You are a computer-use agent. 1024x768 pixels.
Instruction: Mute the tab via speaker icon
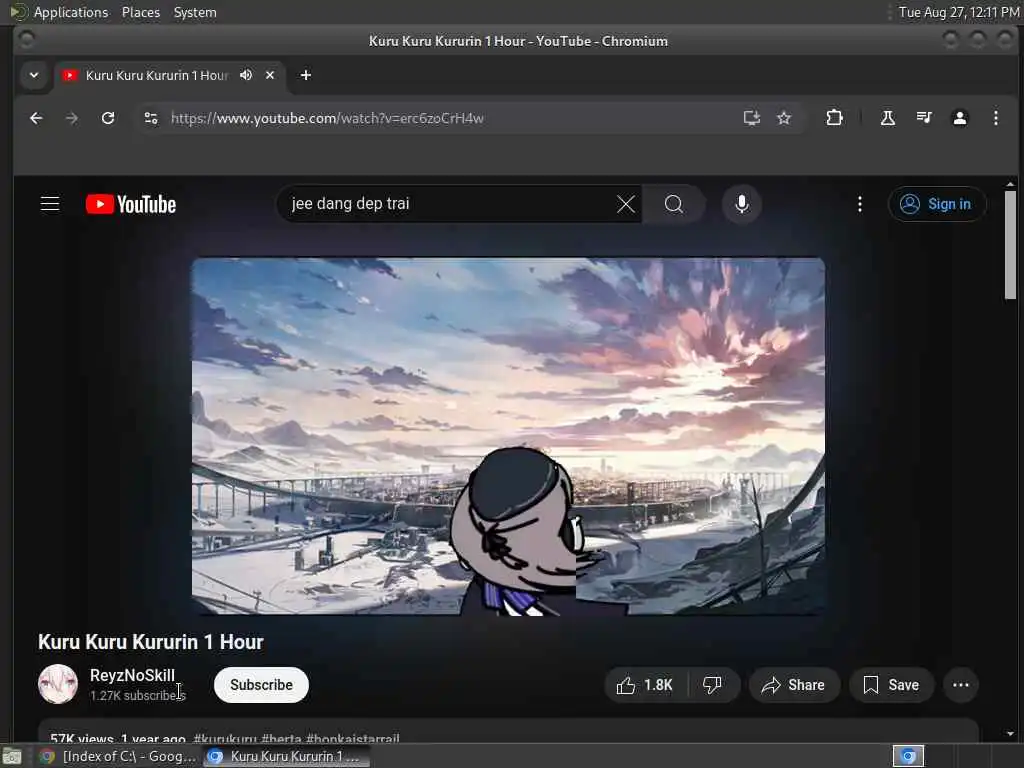coord(246,75)
